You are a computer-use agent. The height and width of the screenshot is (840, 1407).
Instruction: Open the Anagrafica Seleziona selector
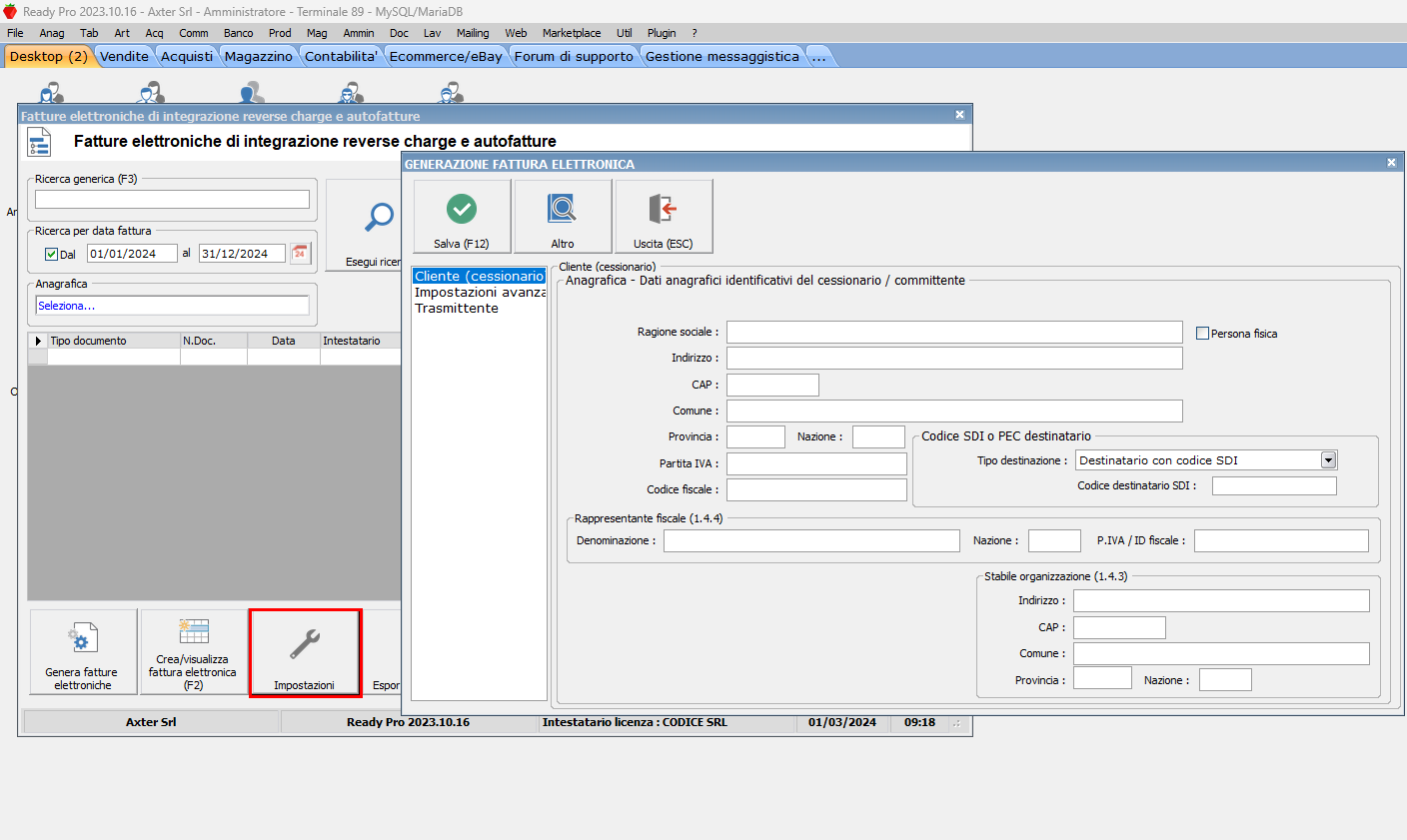tap(172, 306)
